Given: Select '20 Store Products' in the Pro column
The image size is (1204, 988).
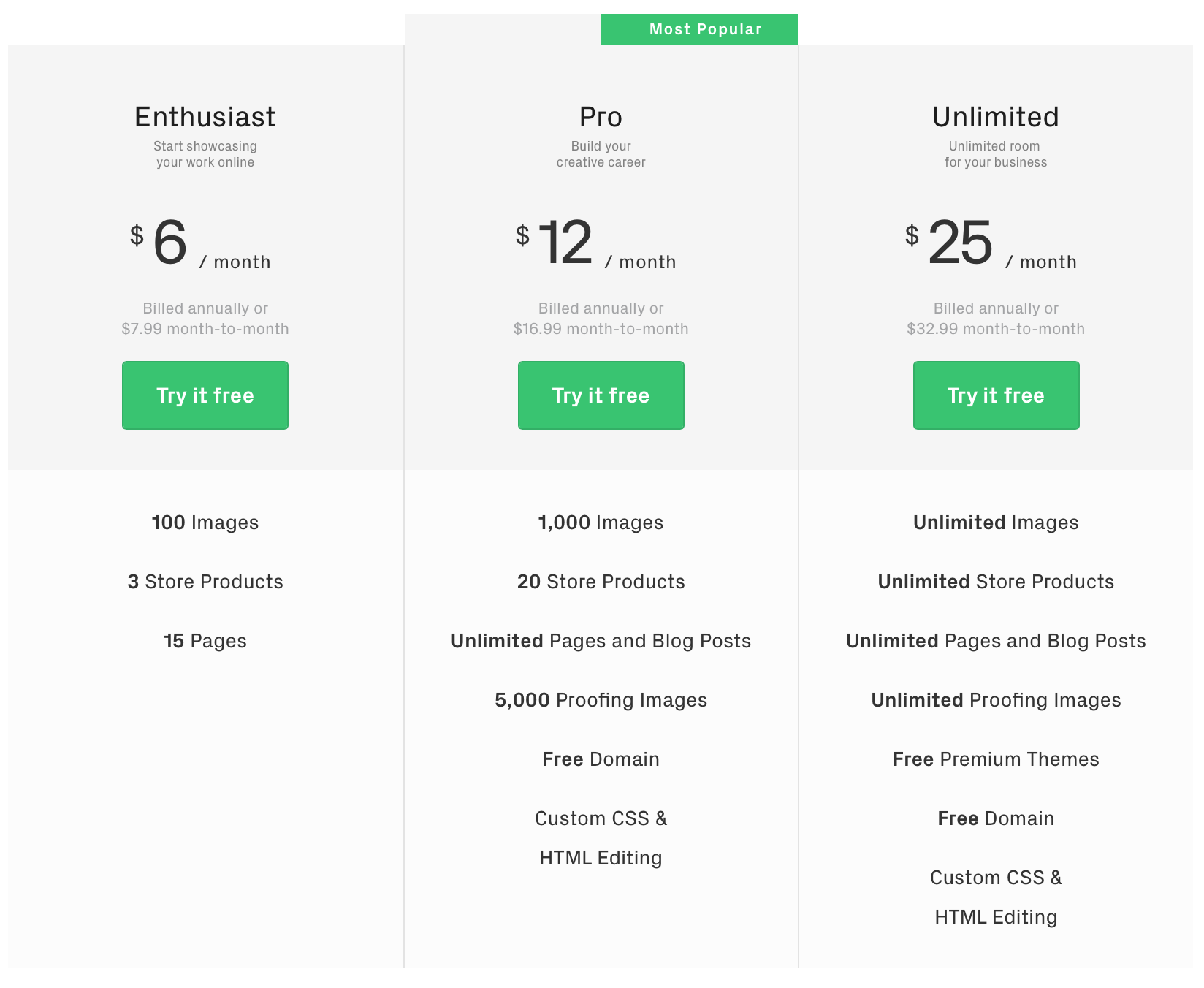Looking at the screenshot, I should coord(601,582).
